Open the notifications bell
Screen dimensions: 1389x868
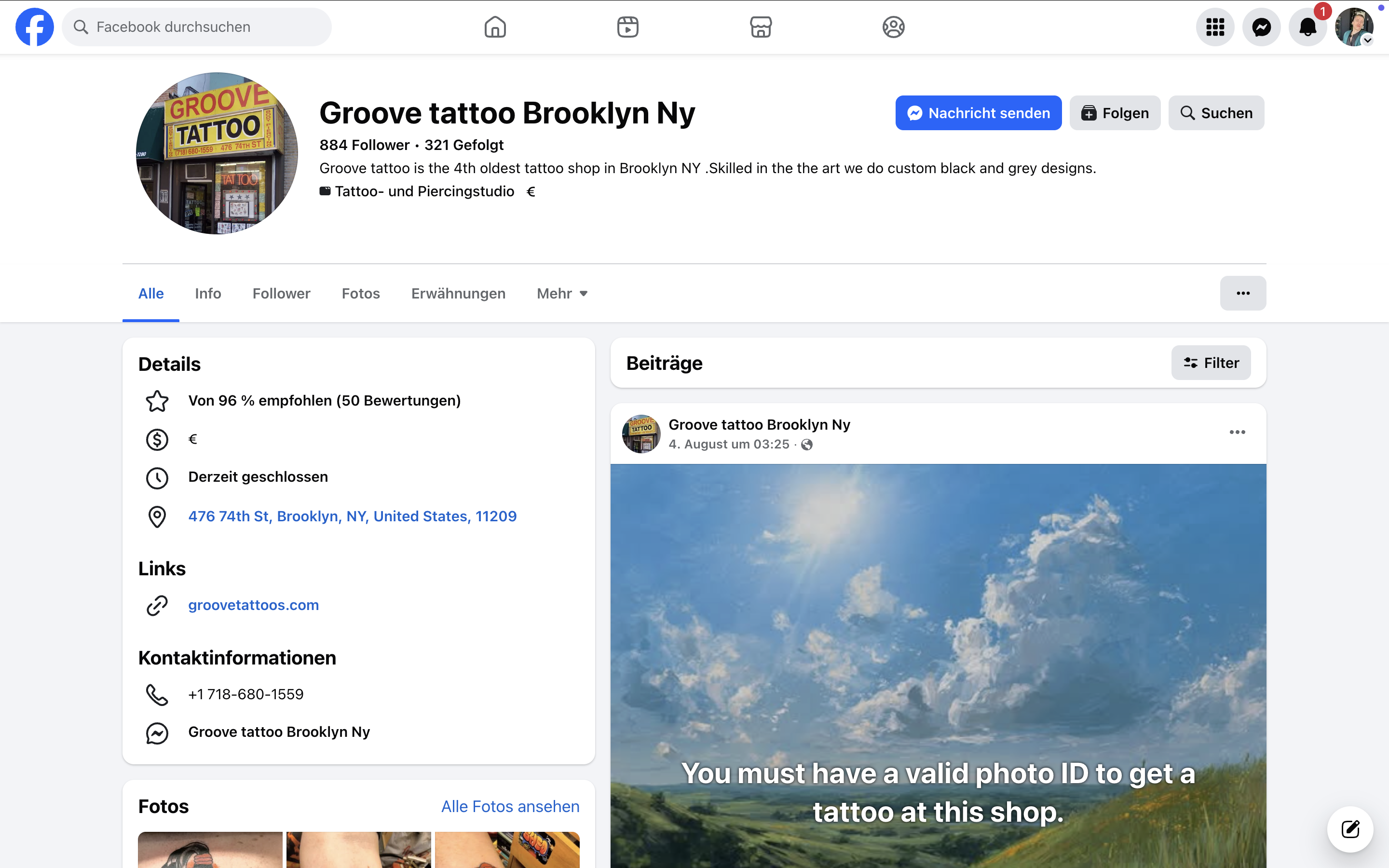1308,27
